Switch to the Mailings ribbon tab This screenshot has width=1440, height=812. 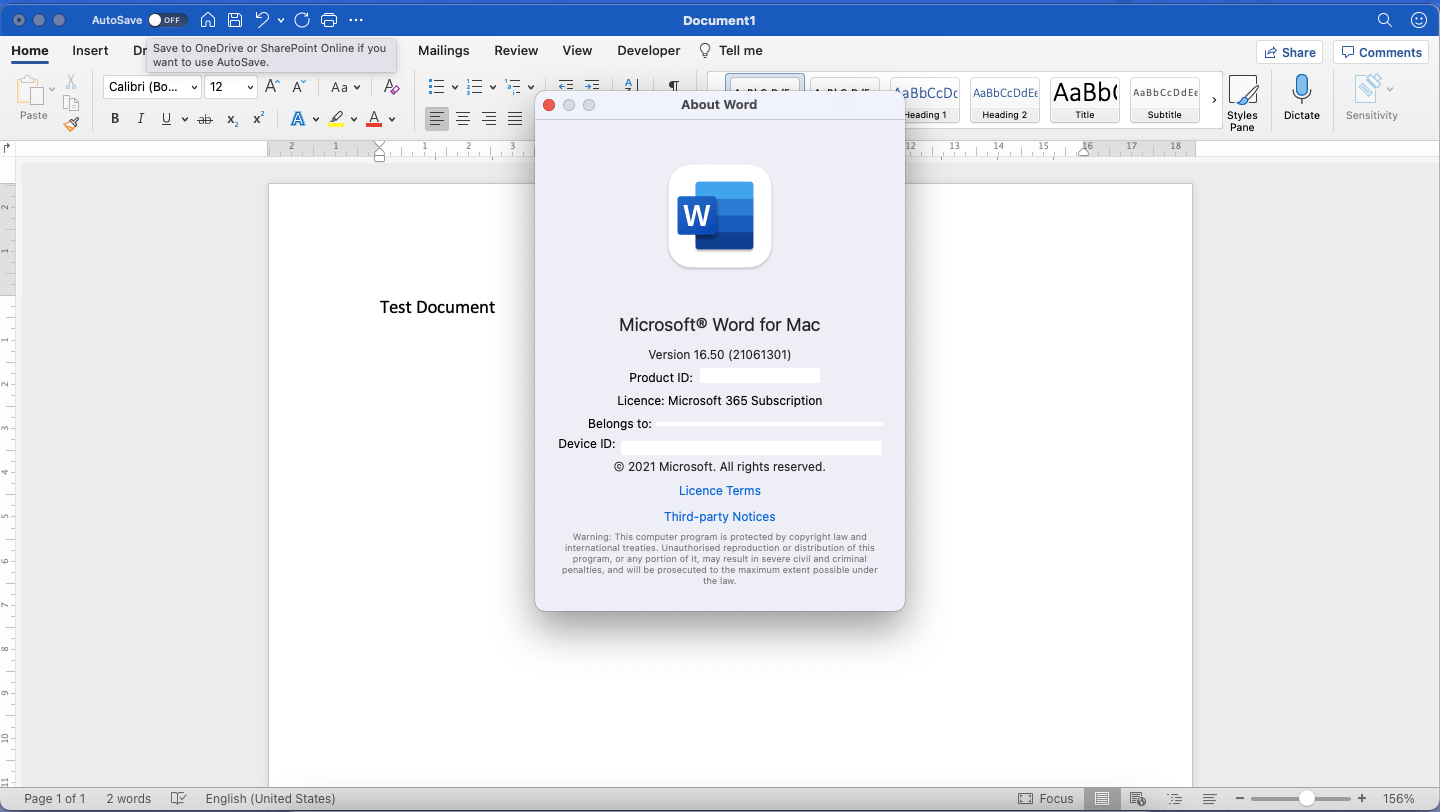coord(444,51)
